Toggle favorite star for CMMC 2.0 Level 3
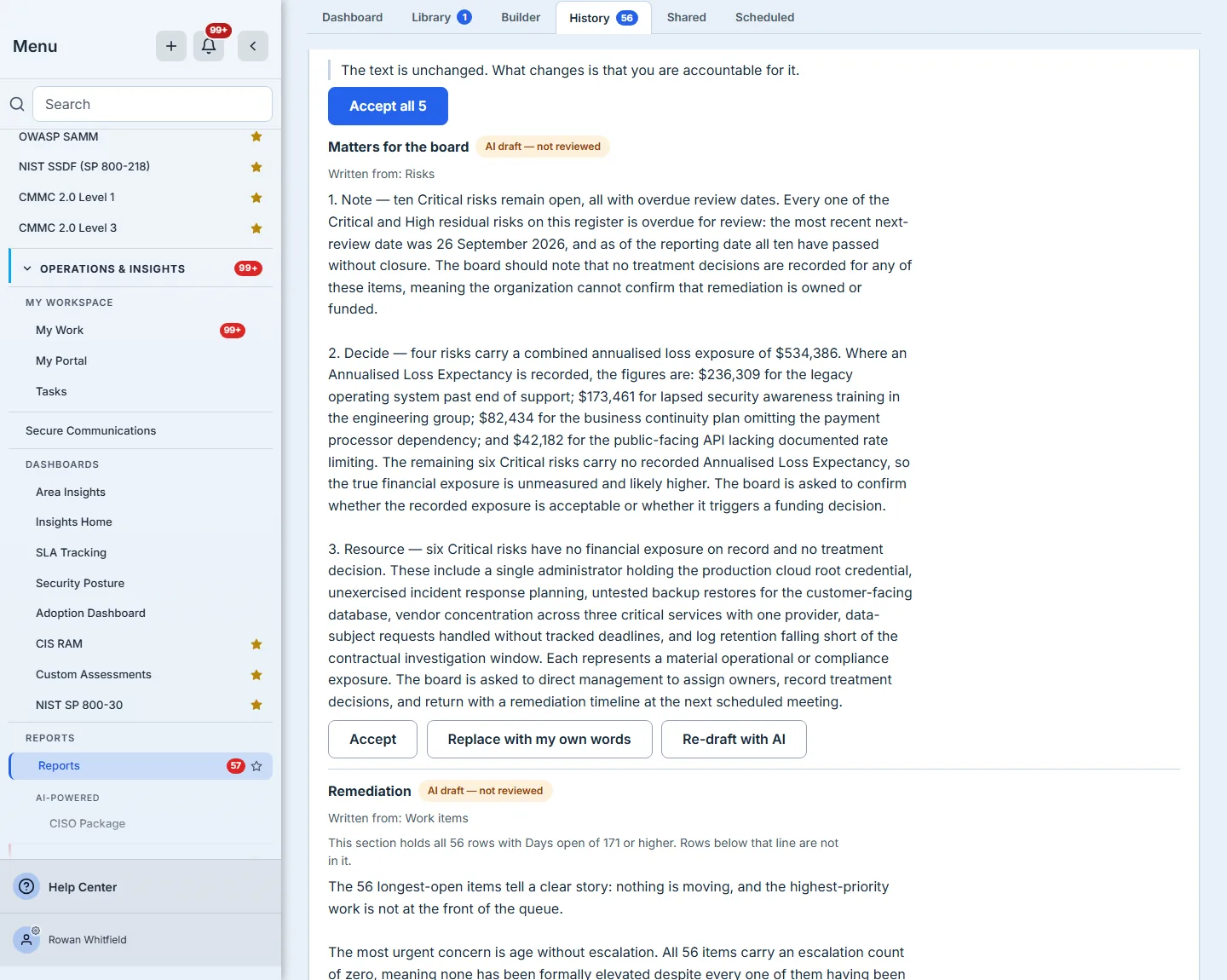The width and height of the screenshot is (1227, 980). coord(256,228)
